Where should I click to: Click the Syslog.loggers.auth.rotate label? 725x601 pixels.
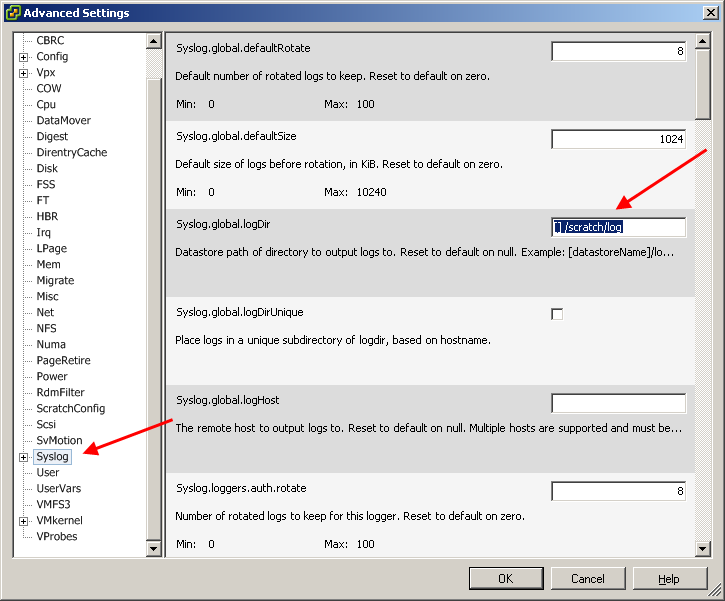coord(241,488)
